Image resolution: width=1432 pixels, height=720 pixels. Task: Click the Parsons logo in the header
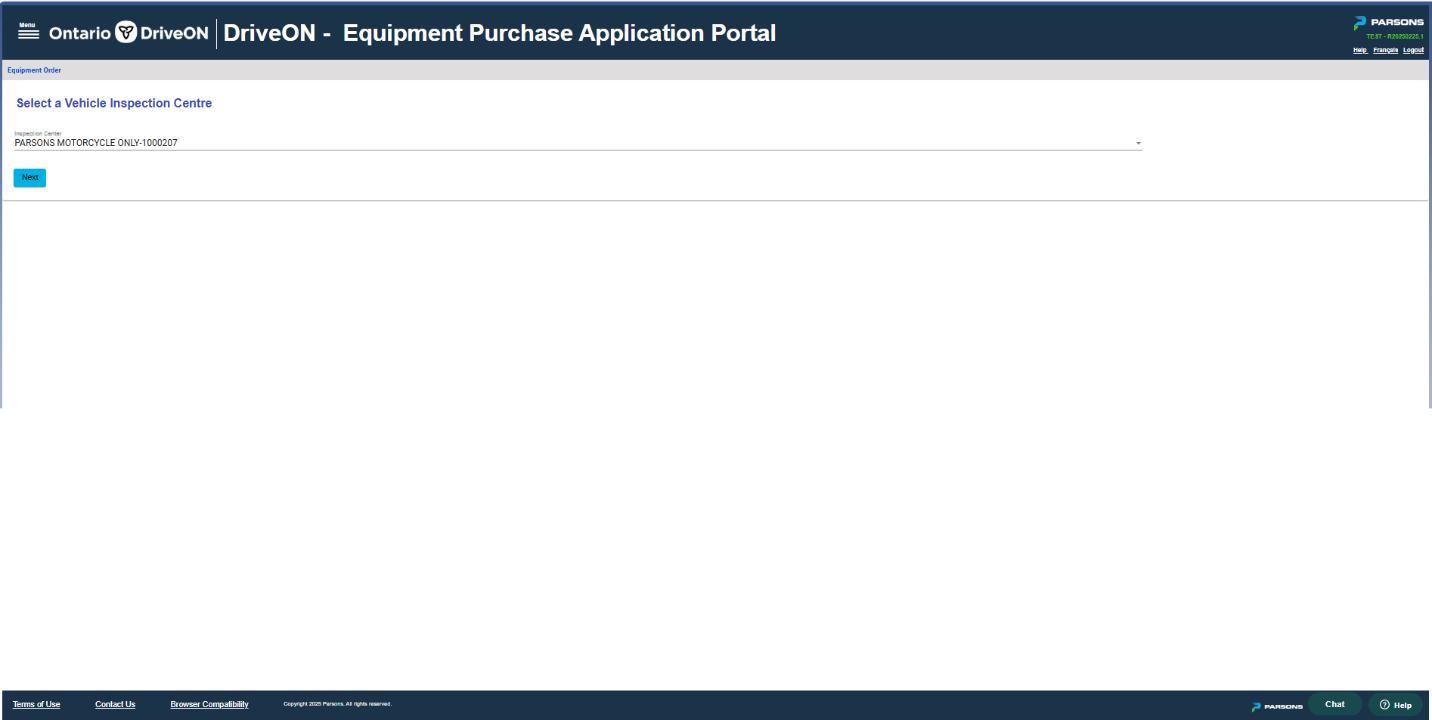pos(1388,22)
